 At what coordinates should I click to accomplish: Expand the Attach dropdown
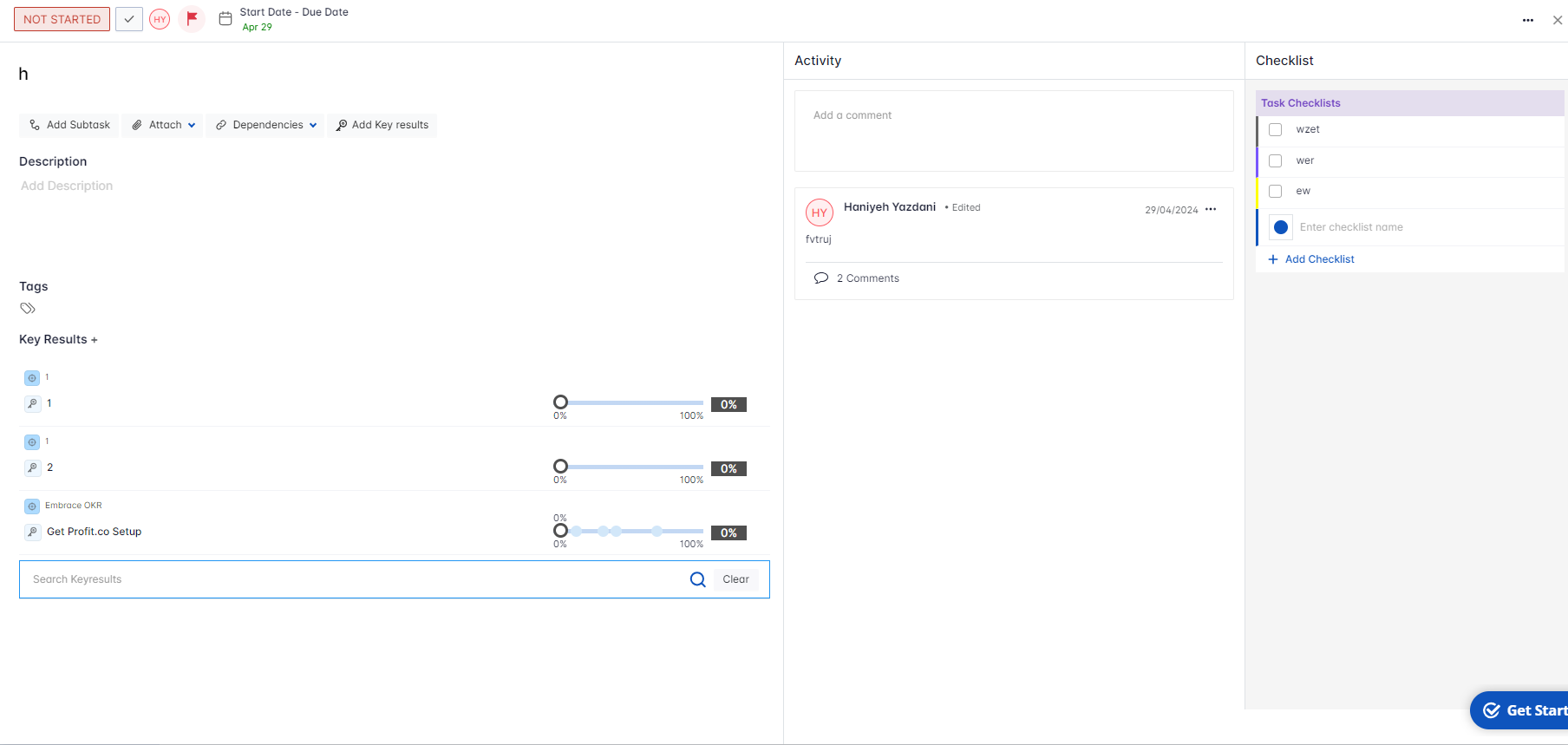tap(164, 125)
